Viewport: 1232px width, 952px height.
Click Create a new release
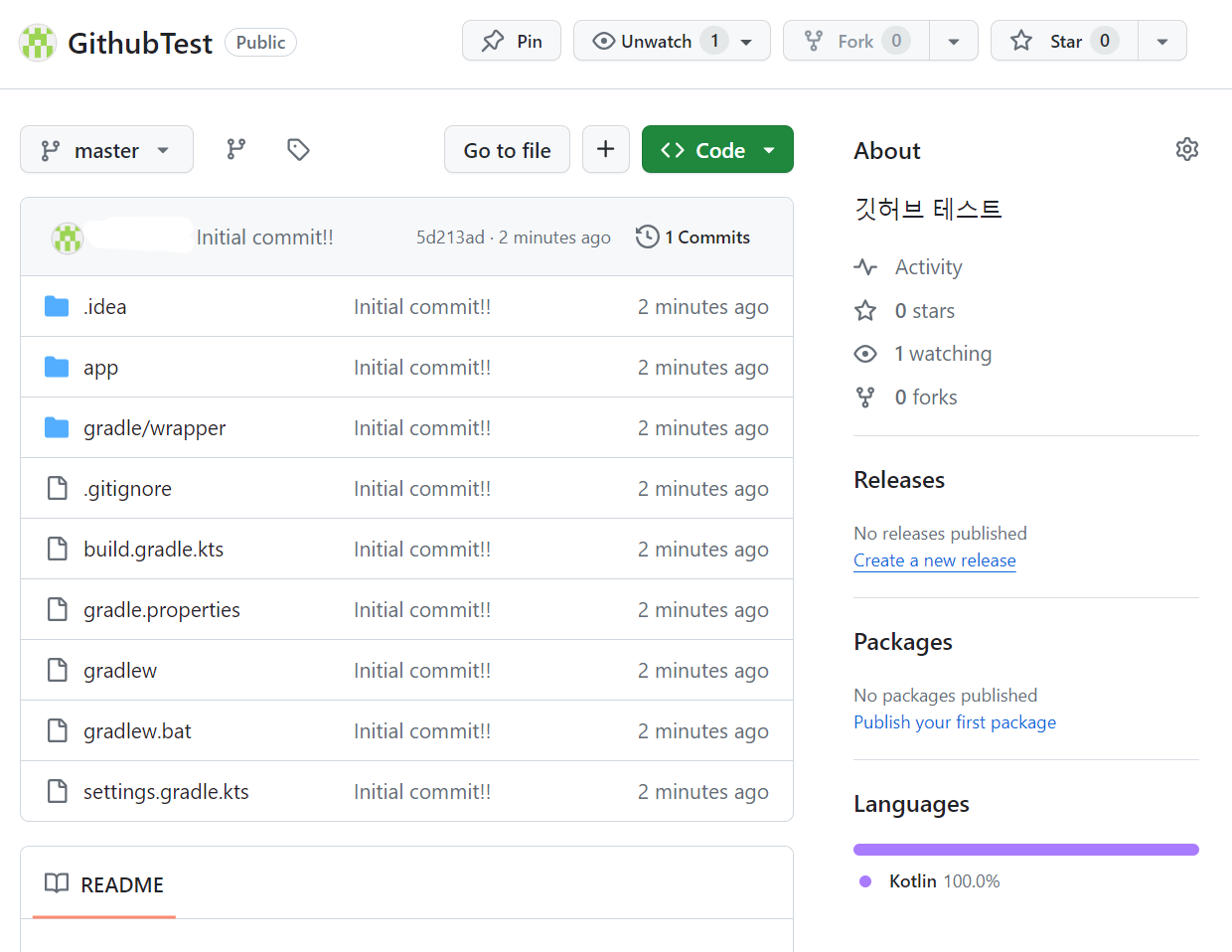(x=935, y=560)
